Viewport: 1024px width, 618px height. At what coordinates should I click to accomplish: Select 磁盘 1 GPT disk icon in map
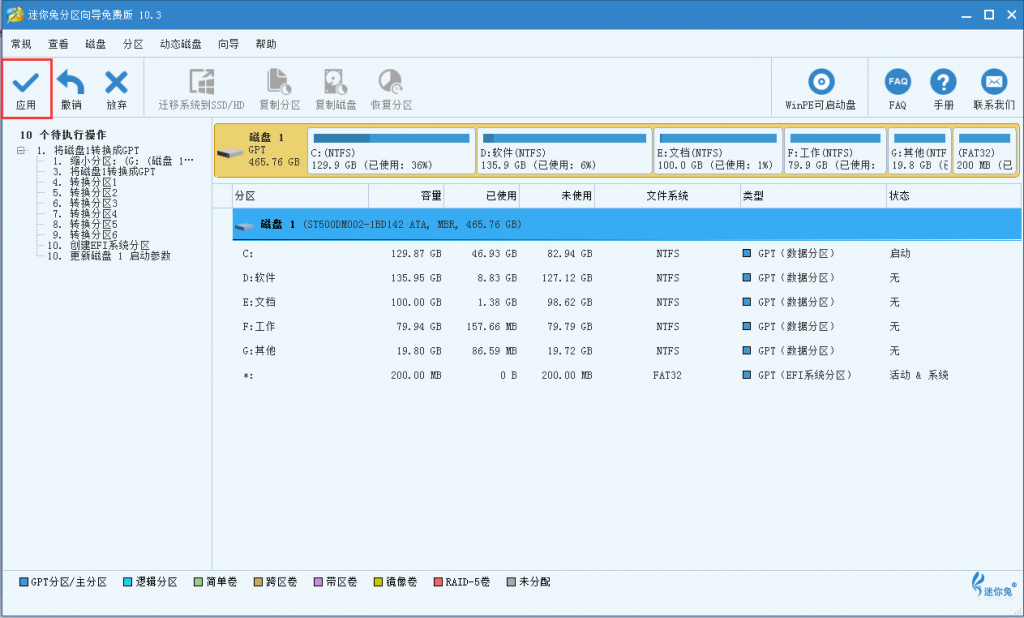[x=230, y=154]
